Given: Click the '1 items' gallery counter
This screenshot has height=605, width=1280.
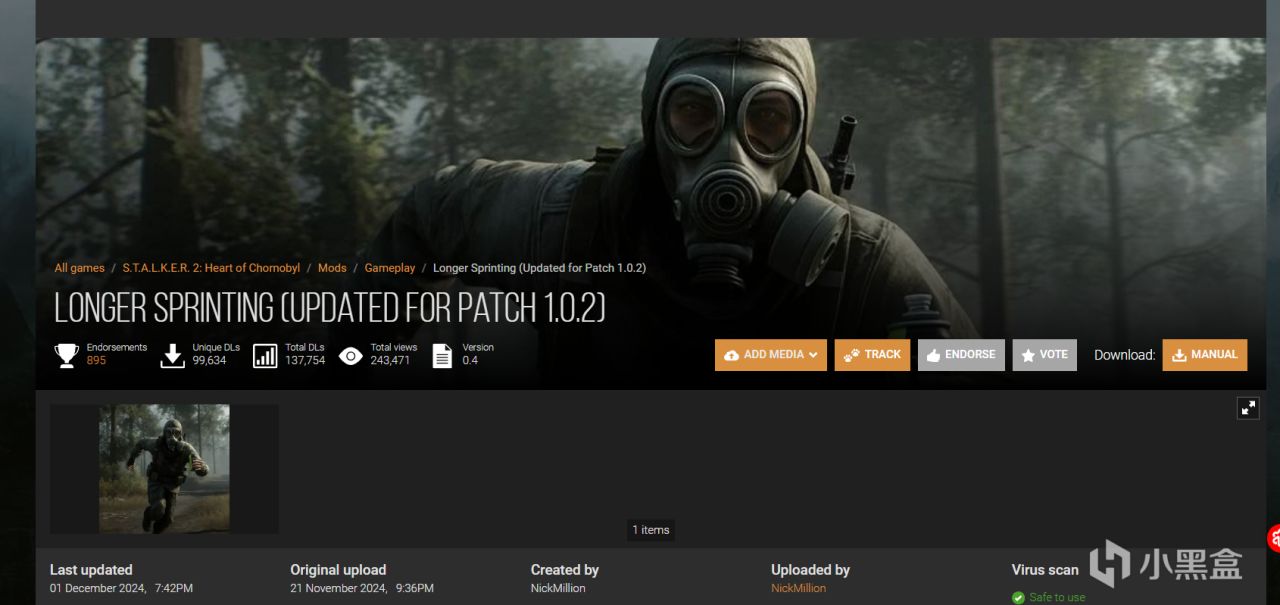Looking at the screenshot, I should 651,530.
